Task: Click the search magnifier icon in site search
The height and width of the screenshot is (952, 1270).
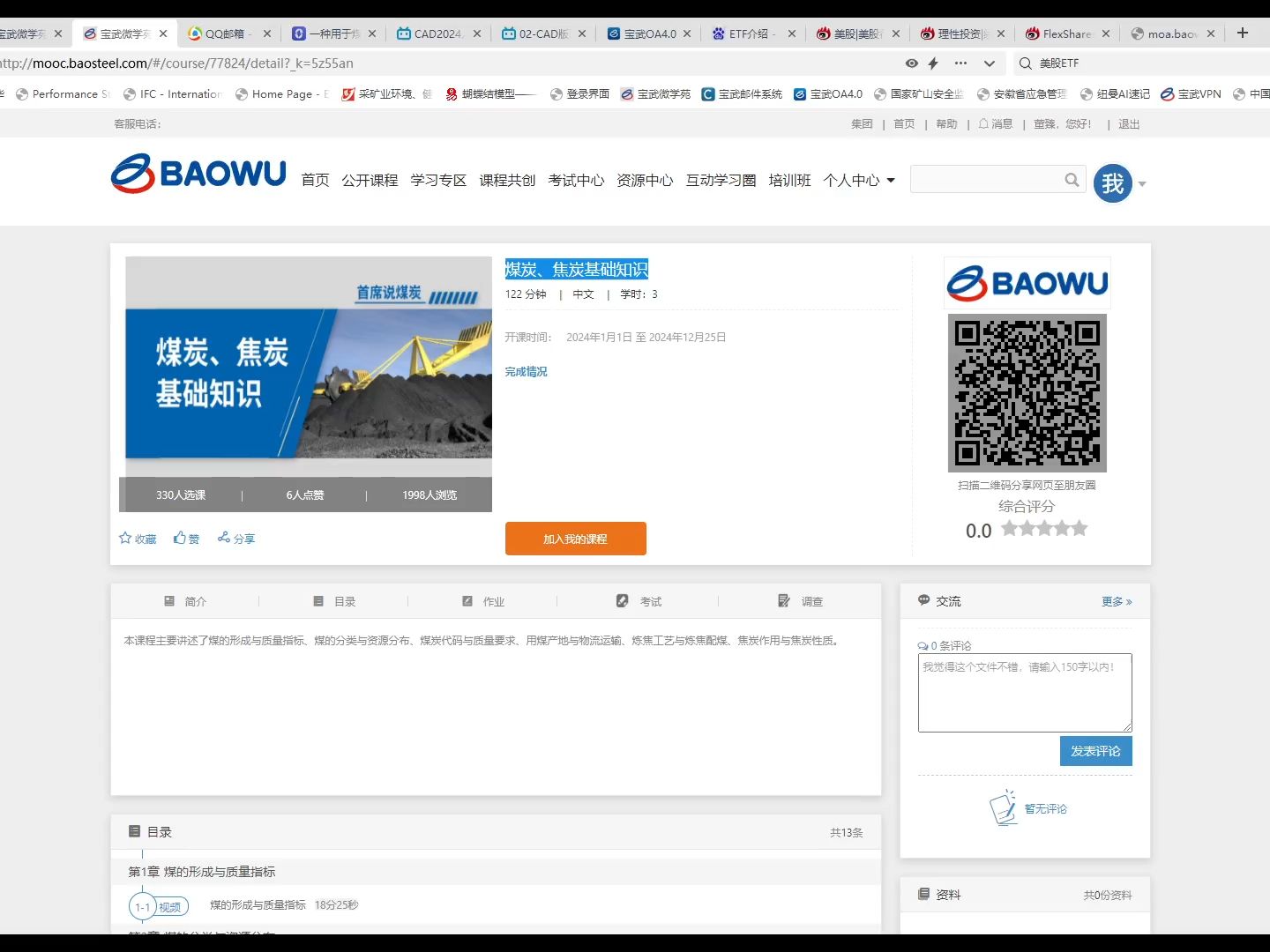Action: (1072, 180)
